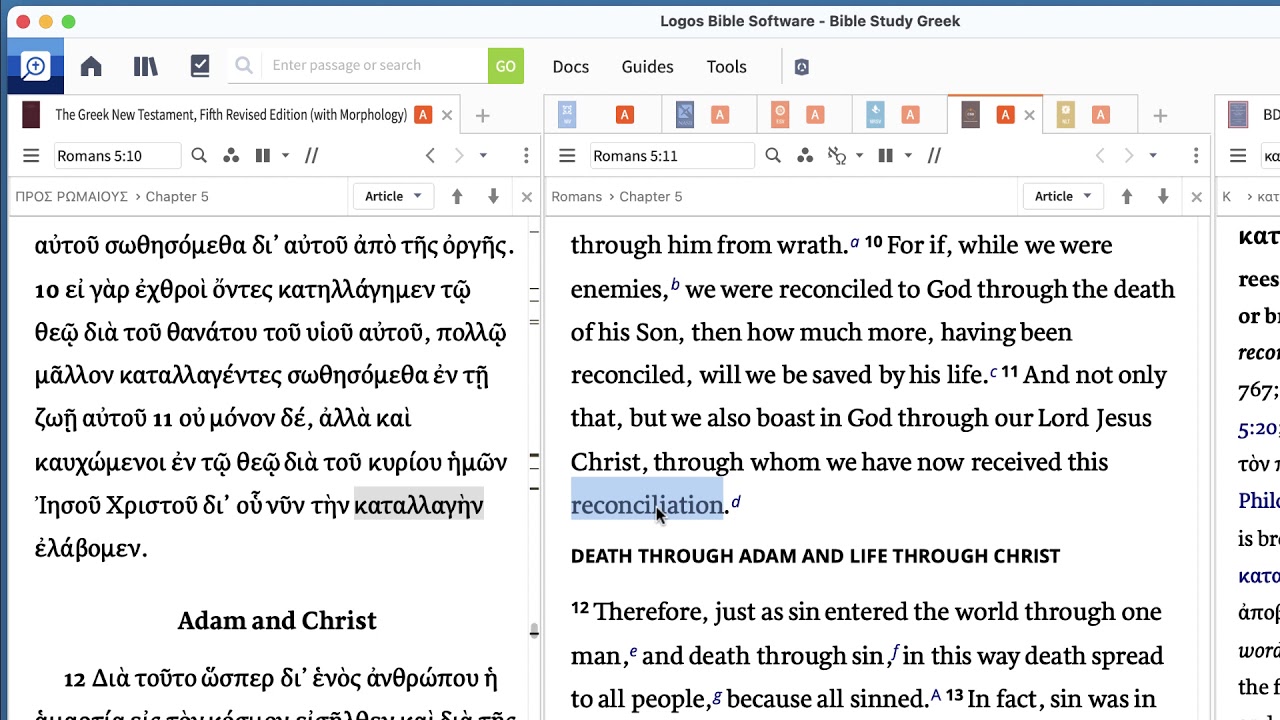Image resolution: width=1280 pixels, height=720 pixels.
Task: Open more options for Romans 5:11 panel
Action: click(x=1196, y=156)
